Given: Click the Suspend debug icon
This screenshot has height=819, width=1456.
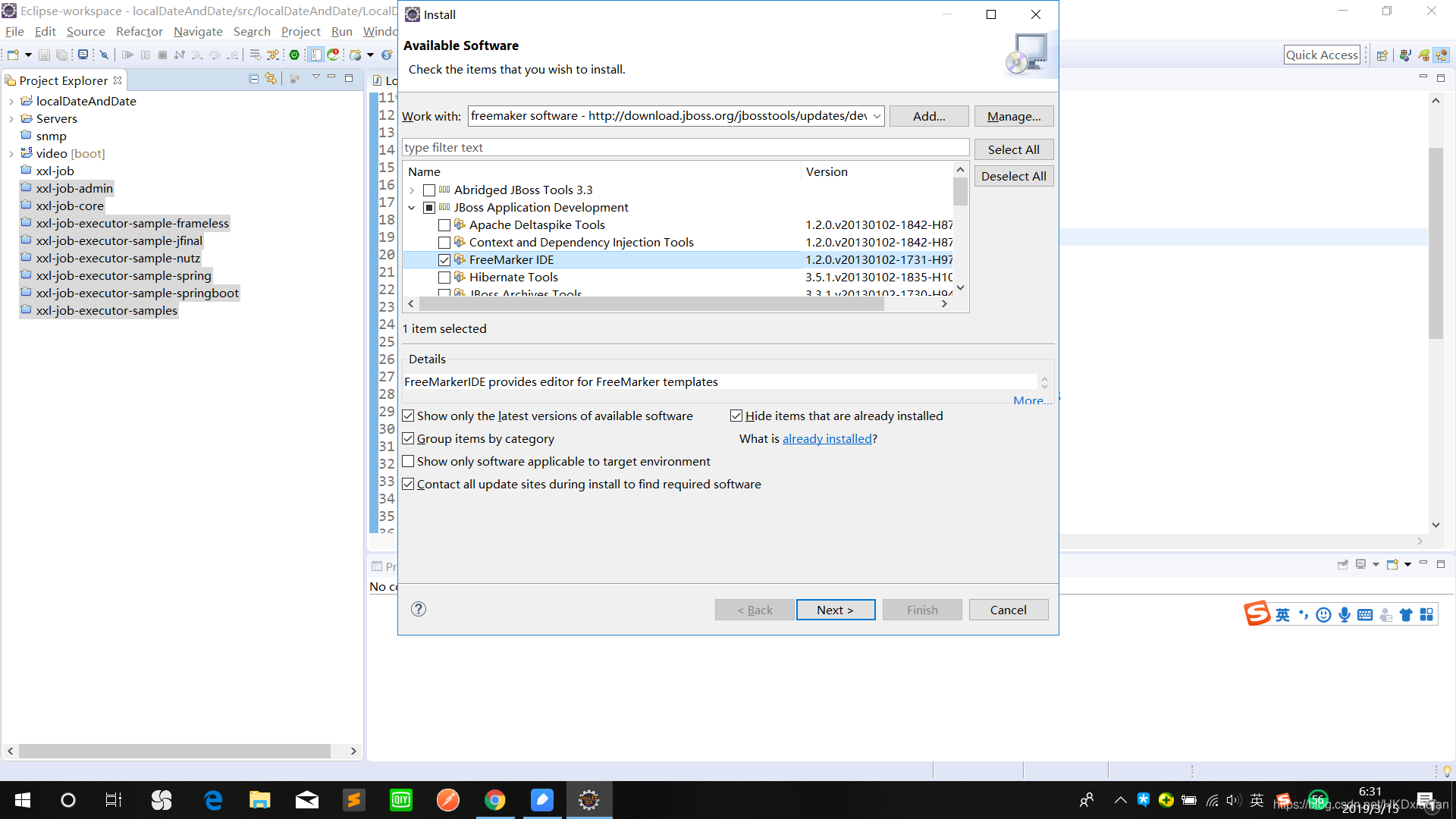Looking at the screenshot, I should 145,55.
